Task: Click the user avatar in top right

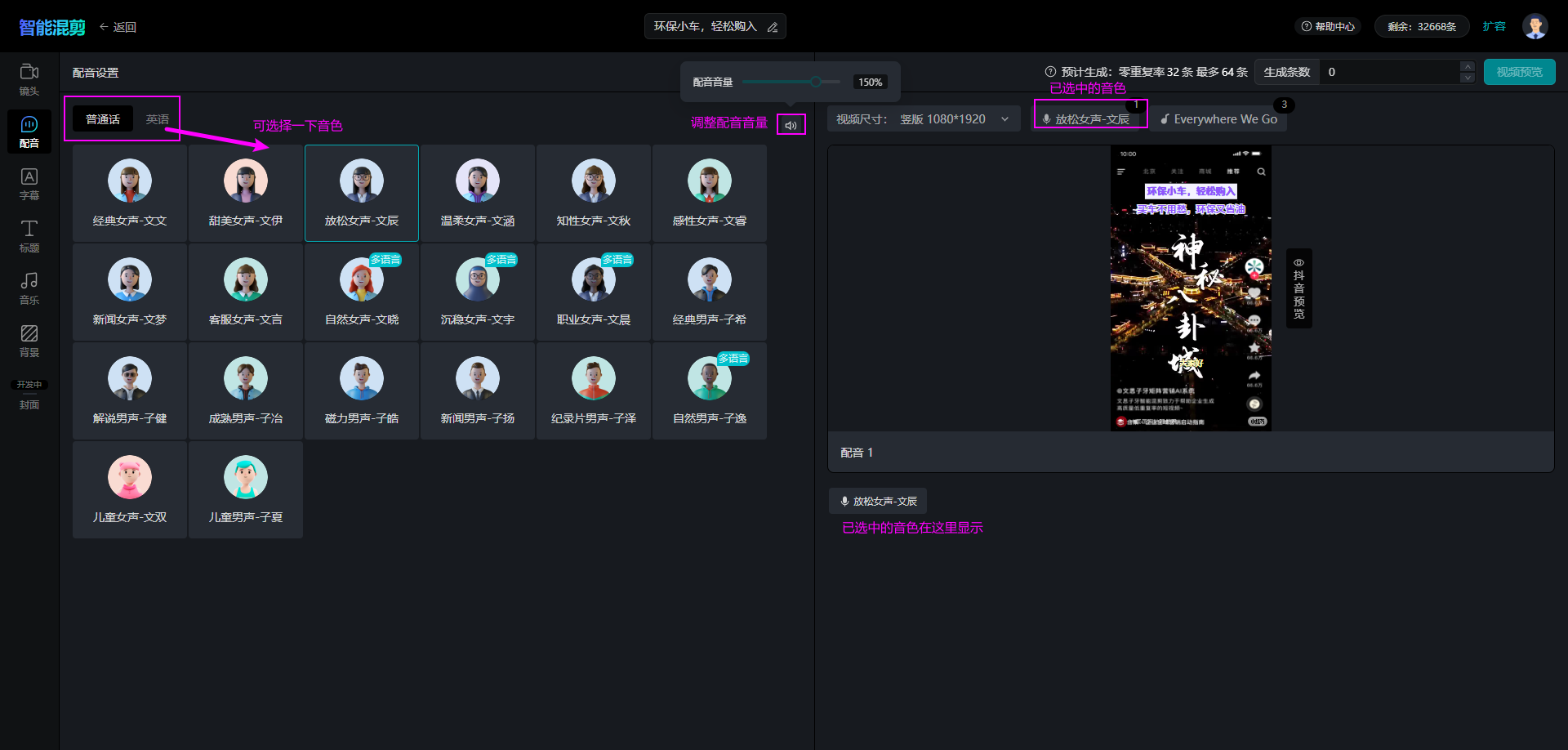Action: pos(1535,26)
